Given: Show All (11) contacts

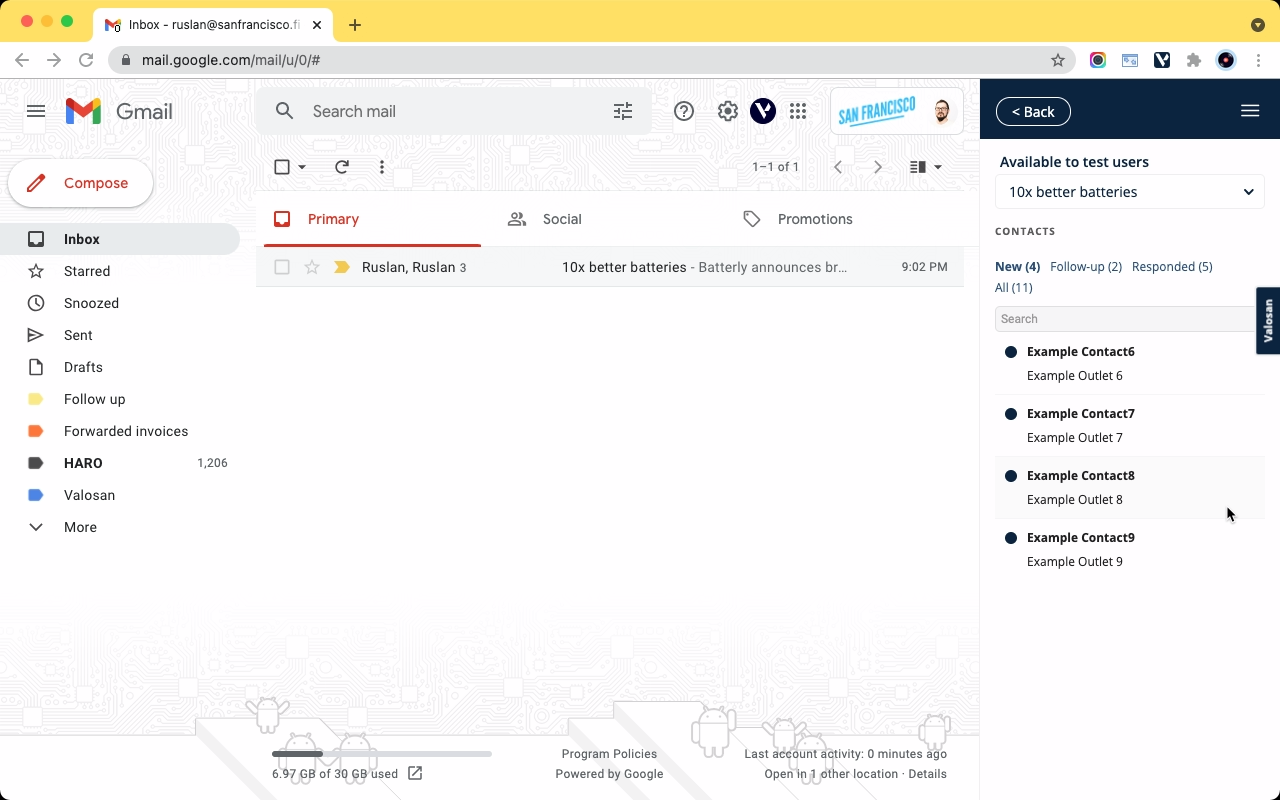Looking at the screenshot, I should click(1014, 287).
